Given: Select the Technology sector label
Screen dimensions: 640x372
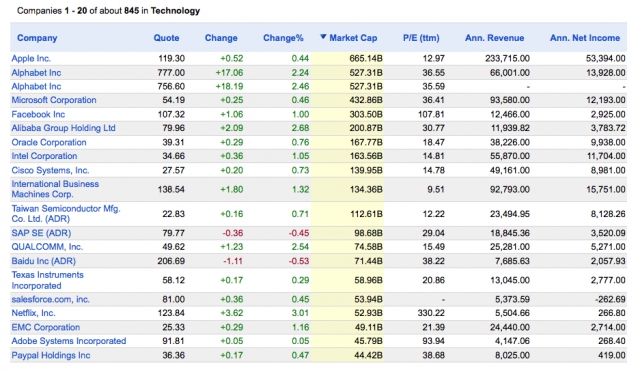Looking at the screenshot, I should tap(175, 11).
